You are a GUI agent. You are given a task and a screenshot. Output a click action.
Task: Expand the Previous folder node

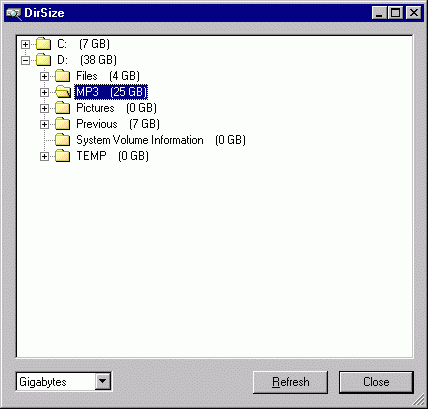click(x=44, y=124)
